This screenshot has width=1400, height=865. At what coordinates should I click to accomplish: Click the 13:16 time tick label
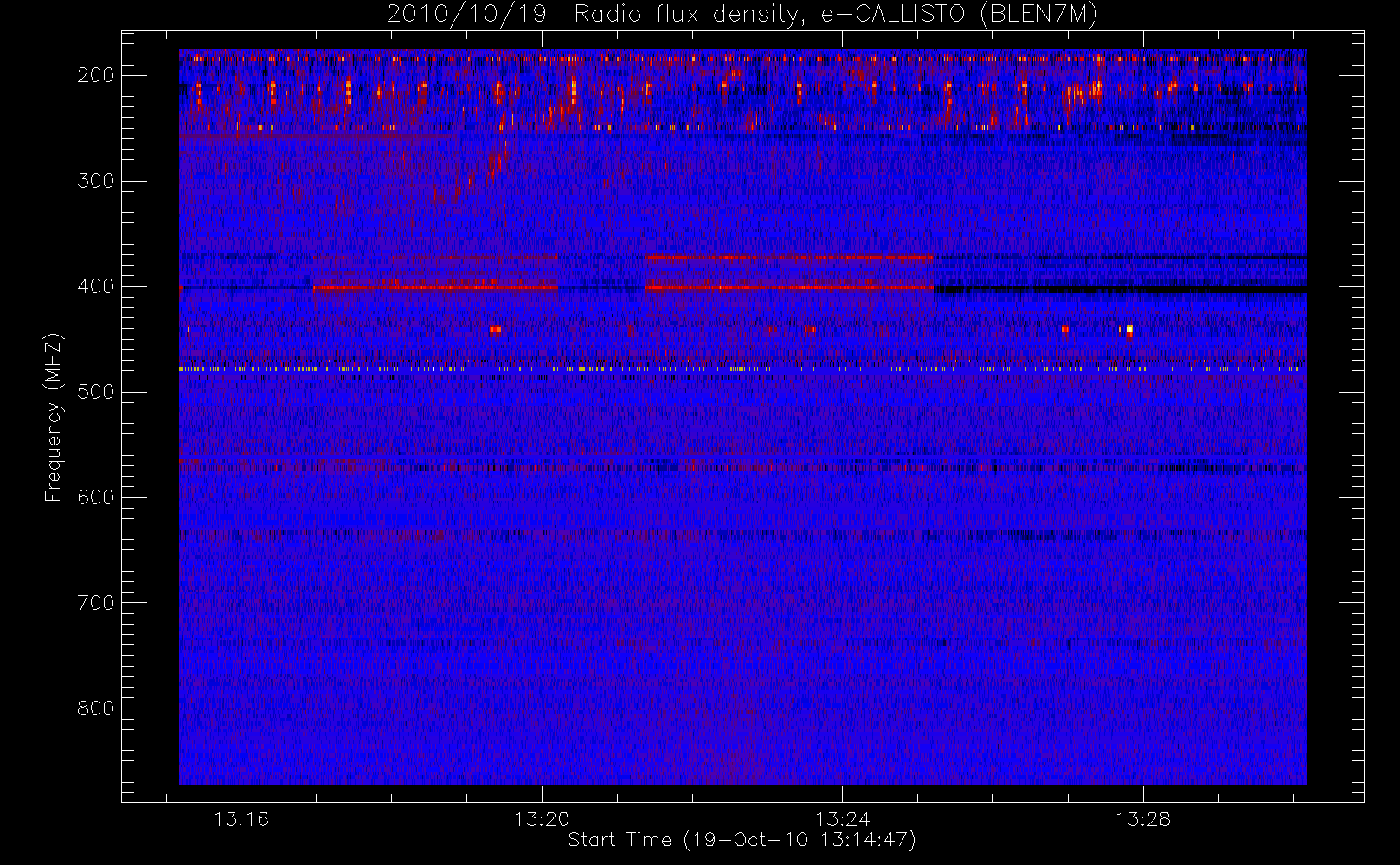coord(241,819)
